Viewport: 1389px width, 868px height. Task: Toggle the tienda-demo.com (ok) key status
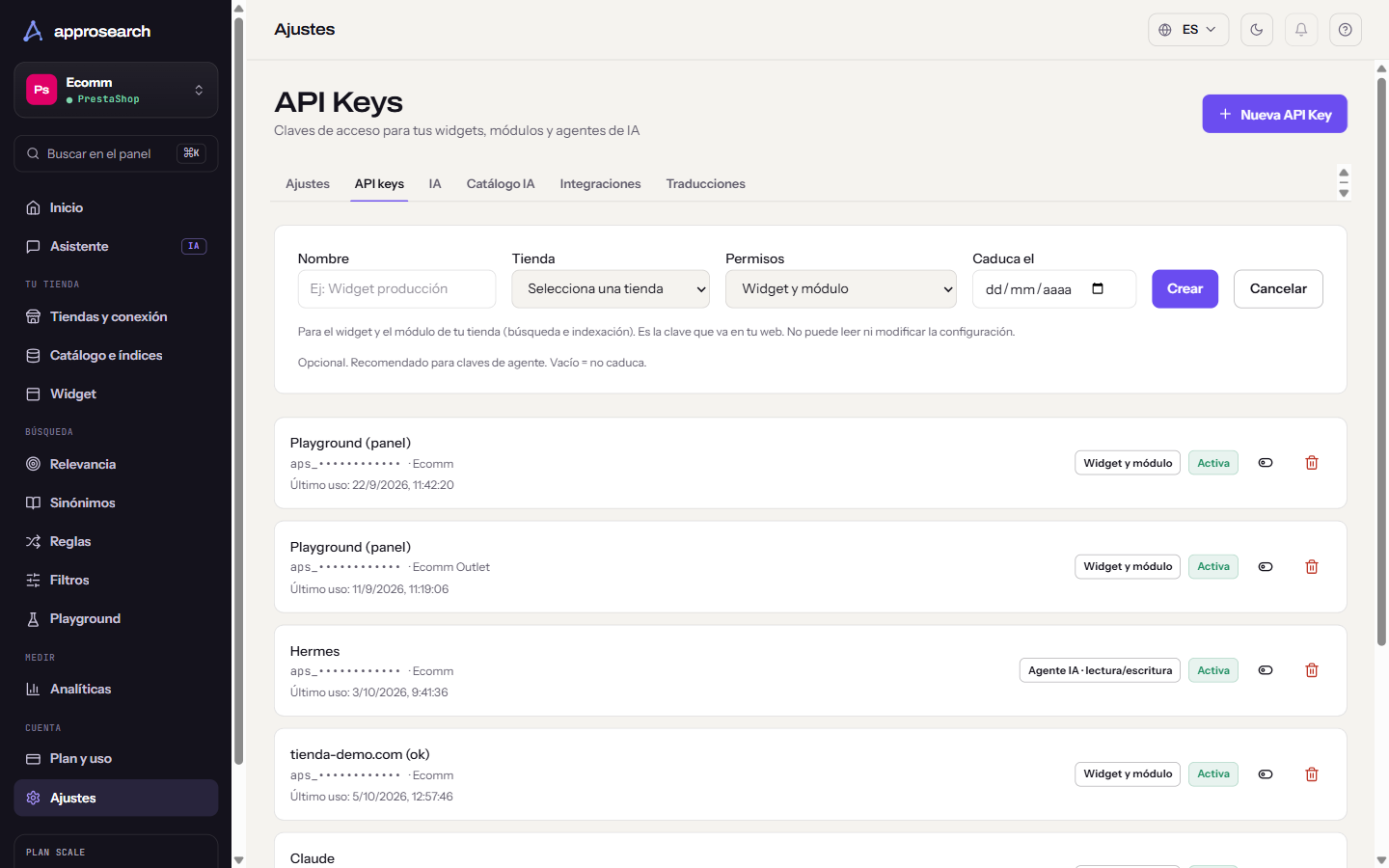1266,774
